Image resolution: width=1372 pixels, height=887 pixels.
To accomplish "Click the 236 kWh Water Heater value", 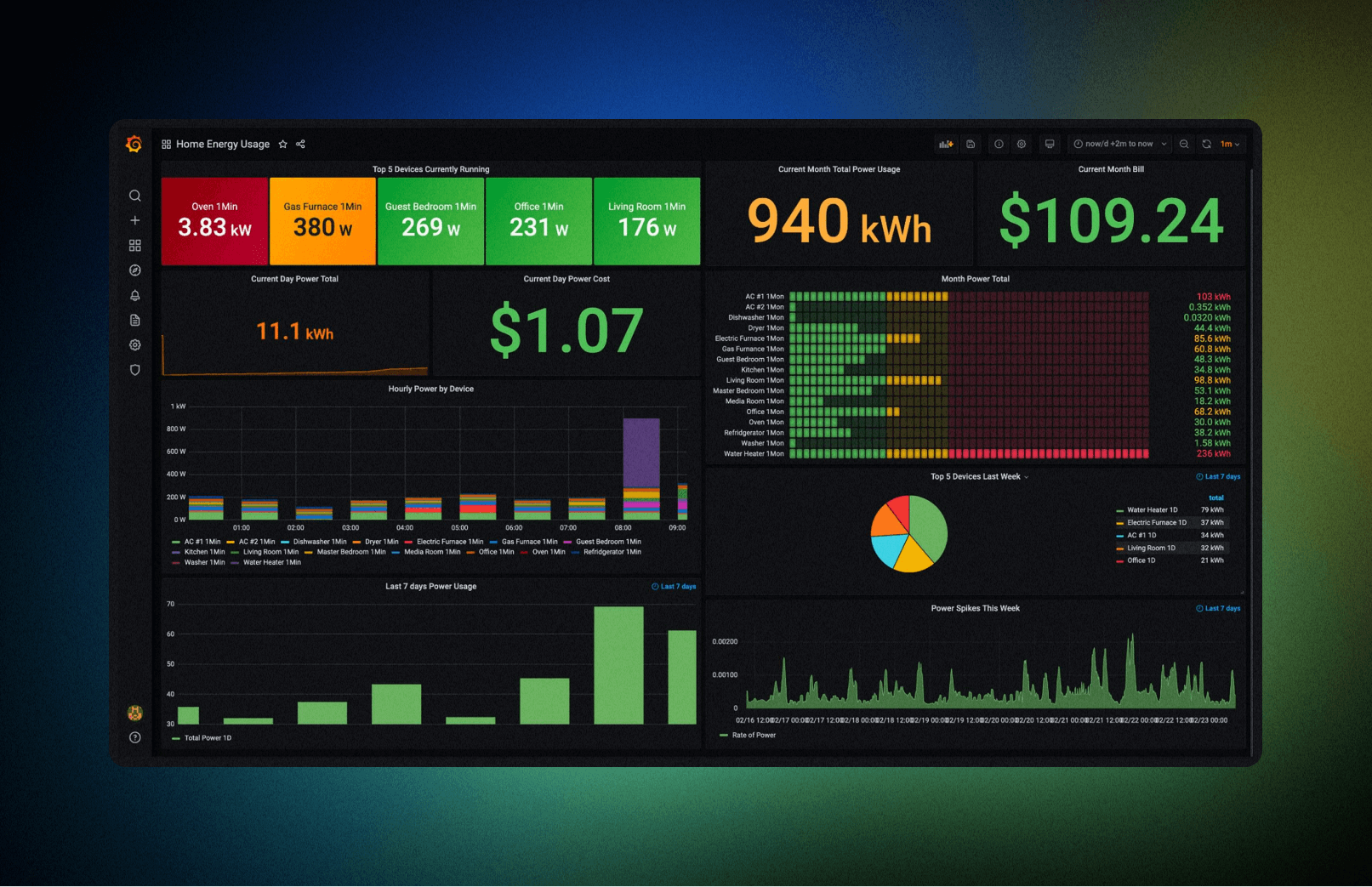I will 1213,454.
